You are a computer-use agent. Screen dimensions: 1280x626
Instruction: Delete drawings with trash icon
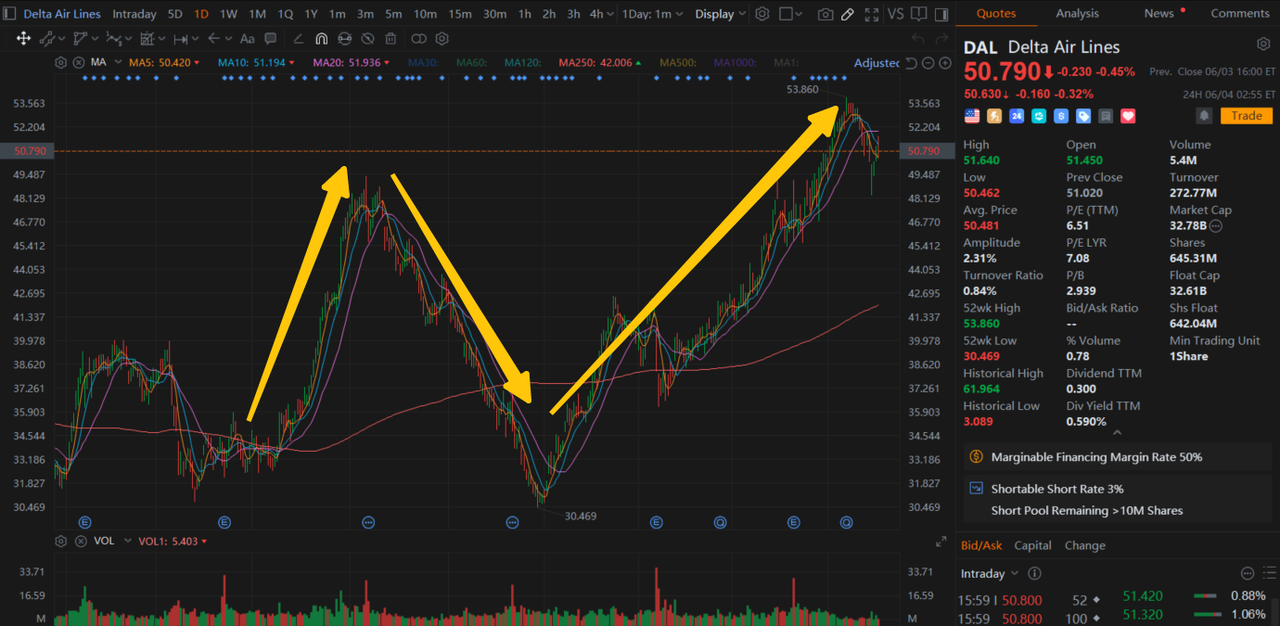(391, 39)
